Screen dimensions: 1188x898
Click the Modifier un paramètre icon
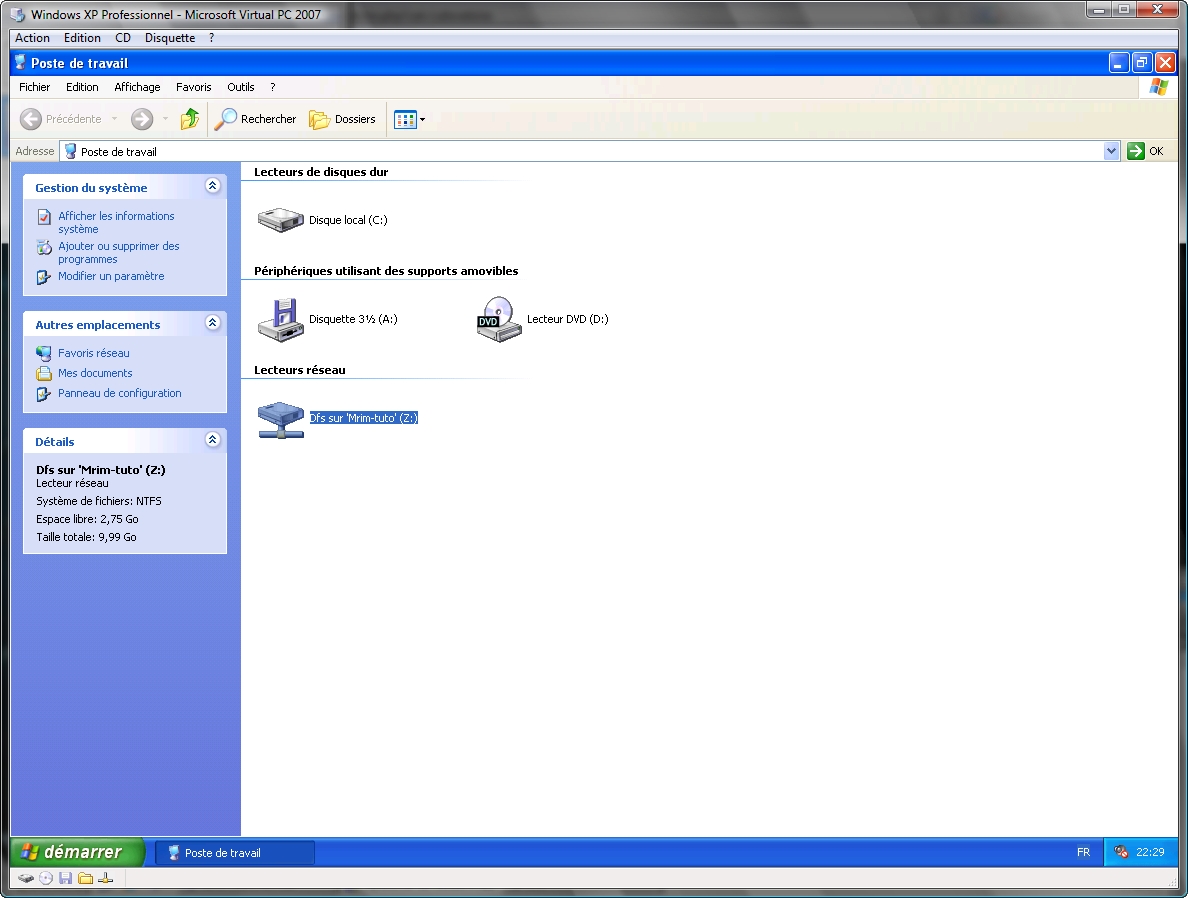44,277
